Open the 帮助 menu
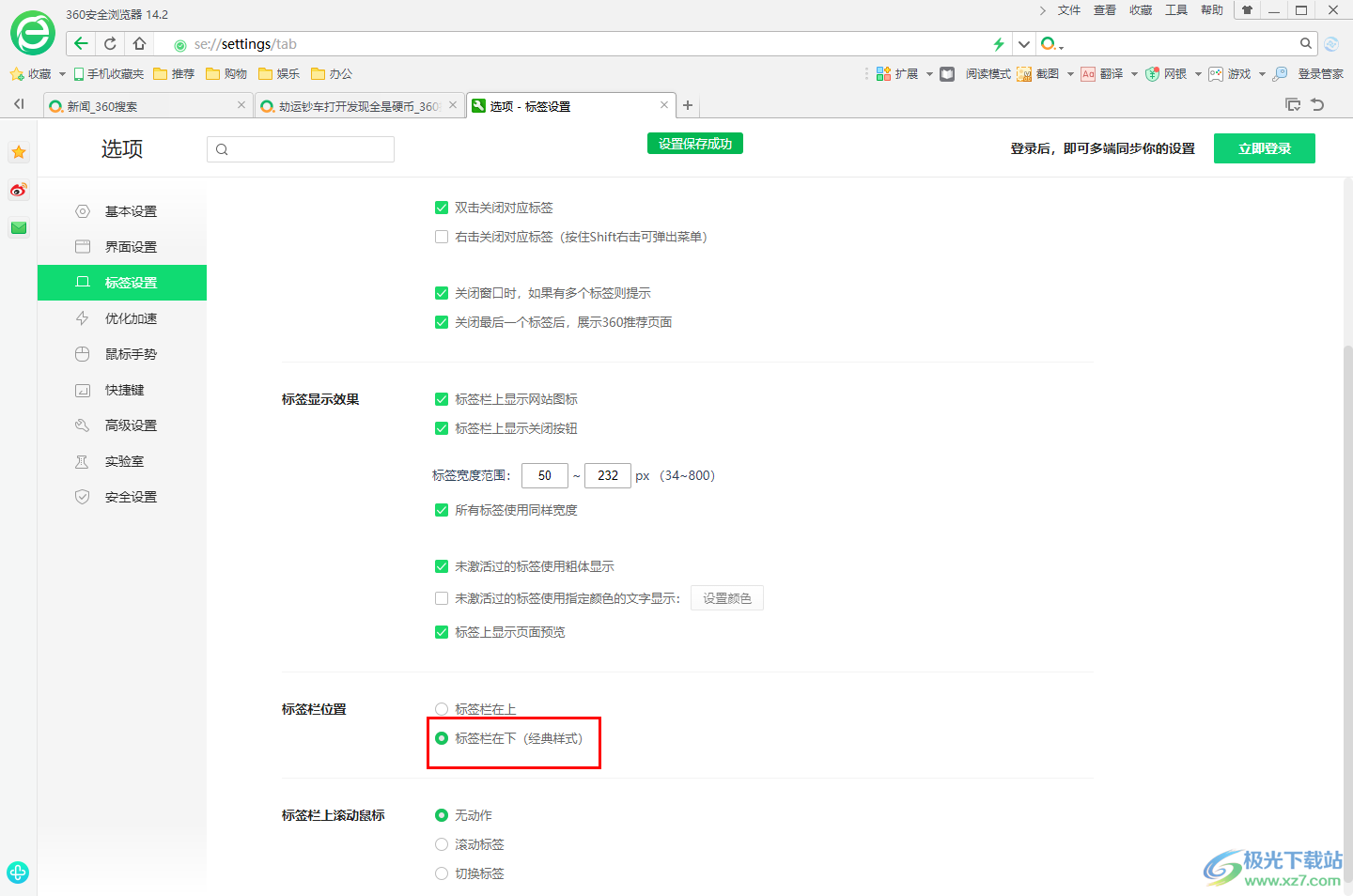This screenshot has width=1353, height=896. [x=1212, y=10]
